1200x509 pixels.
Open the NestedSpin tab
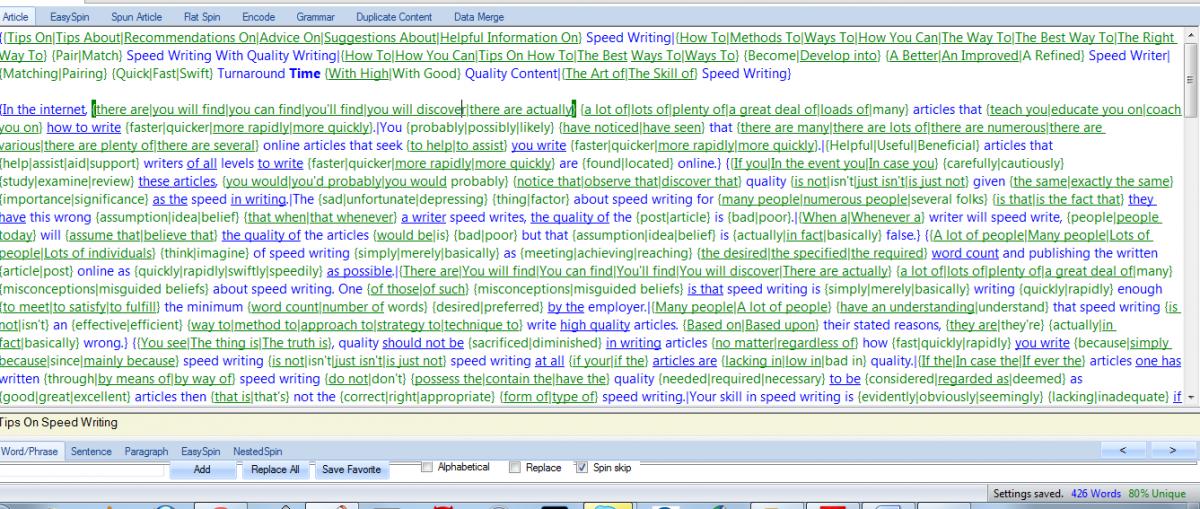258,452
